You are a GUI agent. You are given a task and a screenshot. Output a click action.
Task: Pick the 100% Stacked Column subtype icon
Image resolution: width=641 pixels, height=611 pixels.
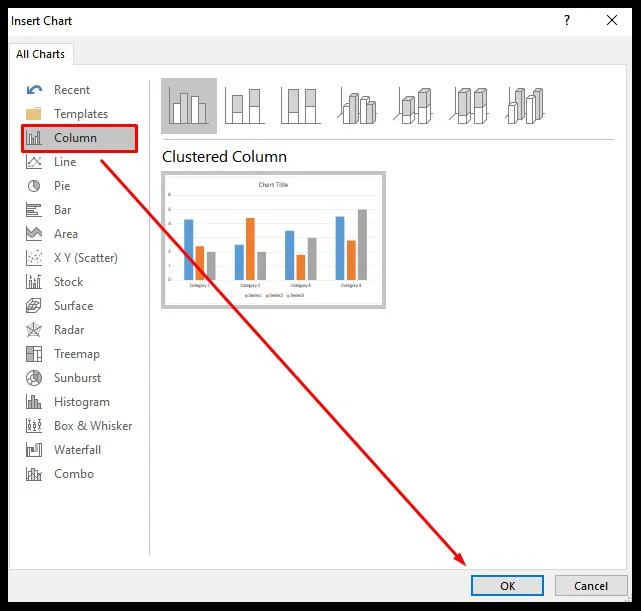300,106
